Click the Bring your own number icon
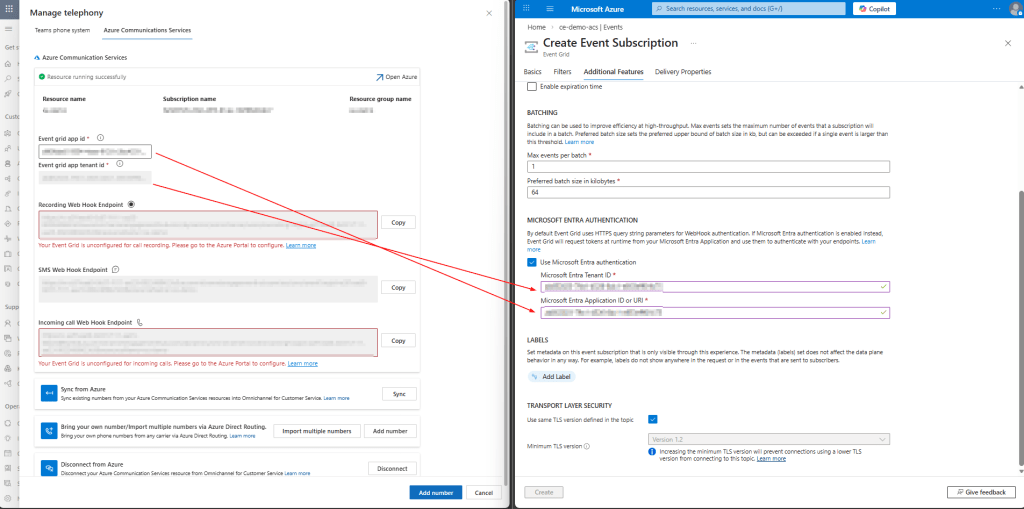The image size is (1024, 509). [x=47, y=430]
